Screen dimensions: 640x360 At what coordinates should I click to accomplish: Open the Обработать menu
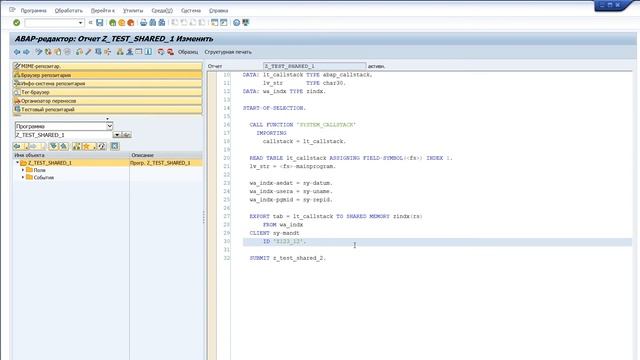pyautogui.click(x=69, y=11)
